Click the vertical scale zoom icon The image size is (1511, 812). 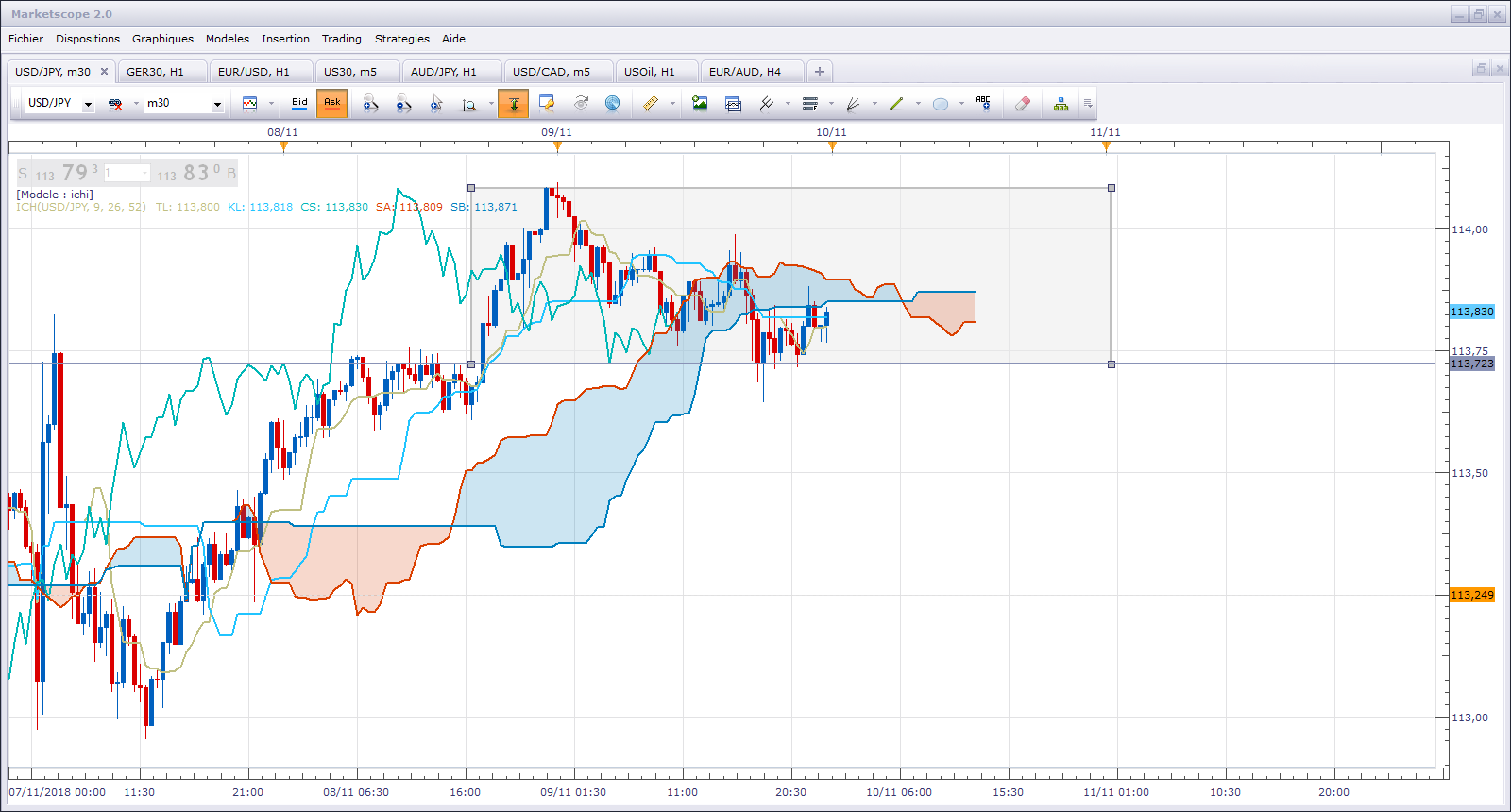(469, 104)
